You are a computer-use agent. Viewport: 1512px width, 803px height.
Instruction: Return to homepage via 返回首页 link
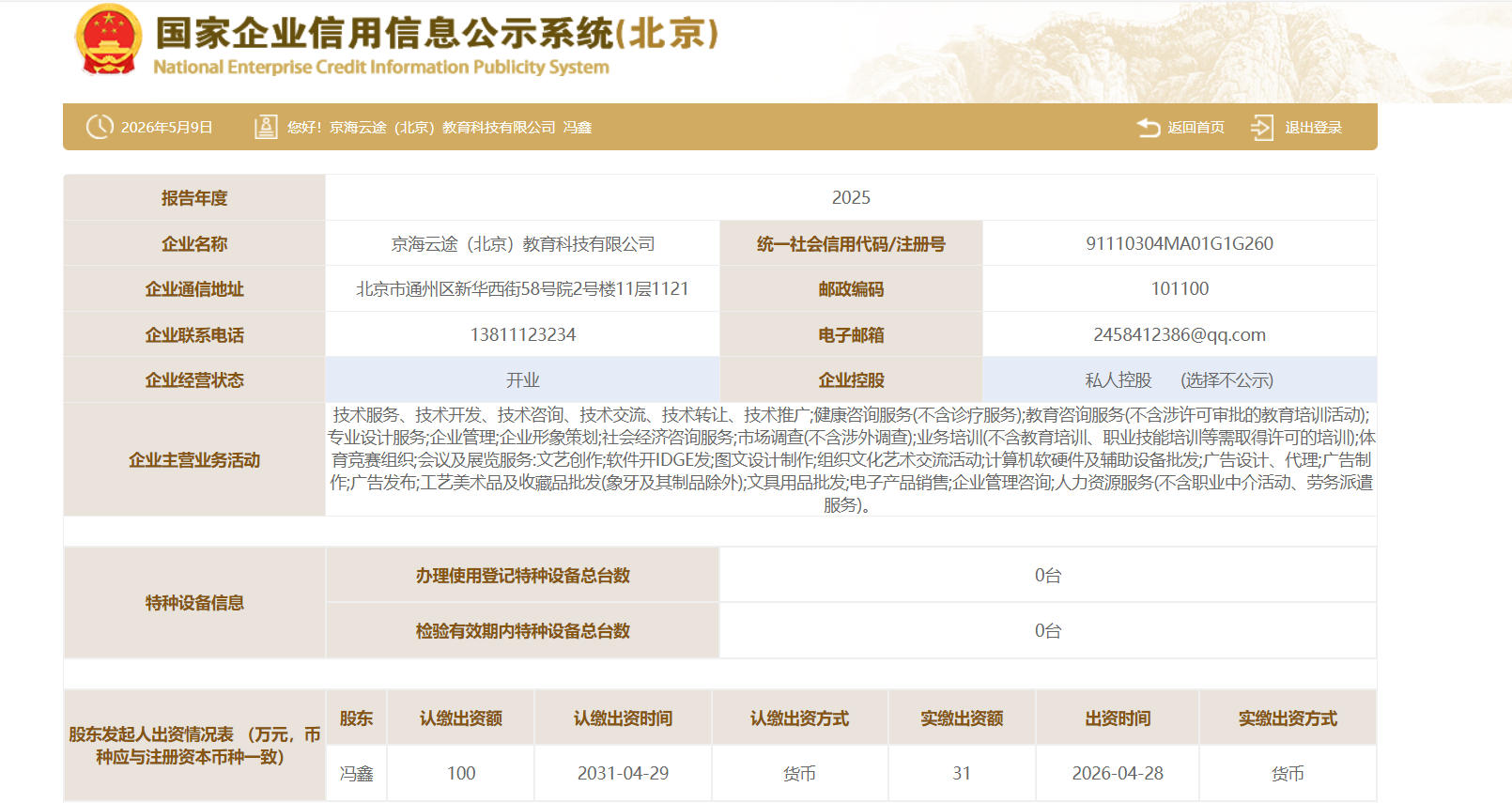click(x=1196, y=128)
